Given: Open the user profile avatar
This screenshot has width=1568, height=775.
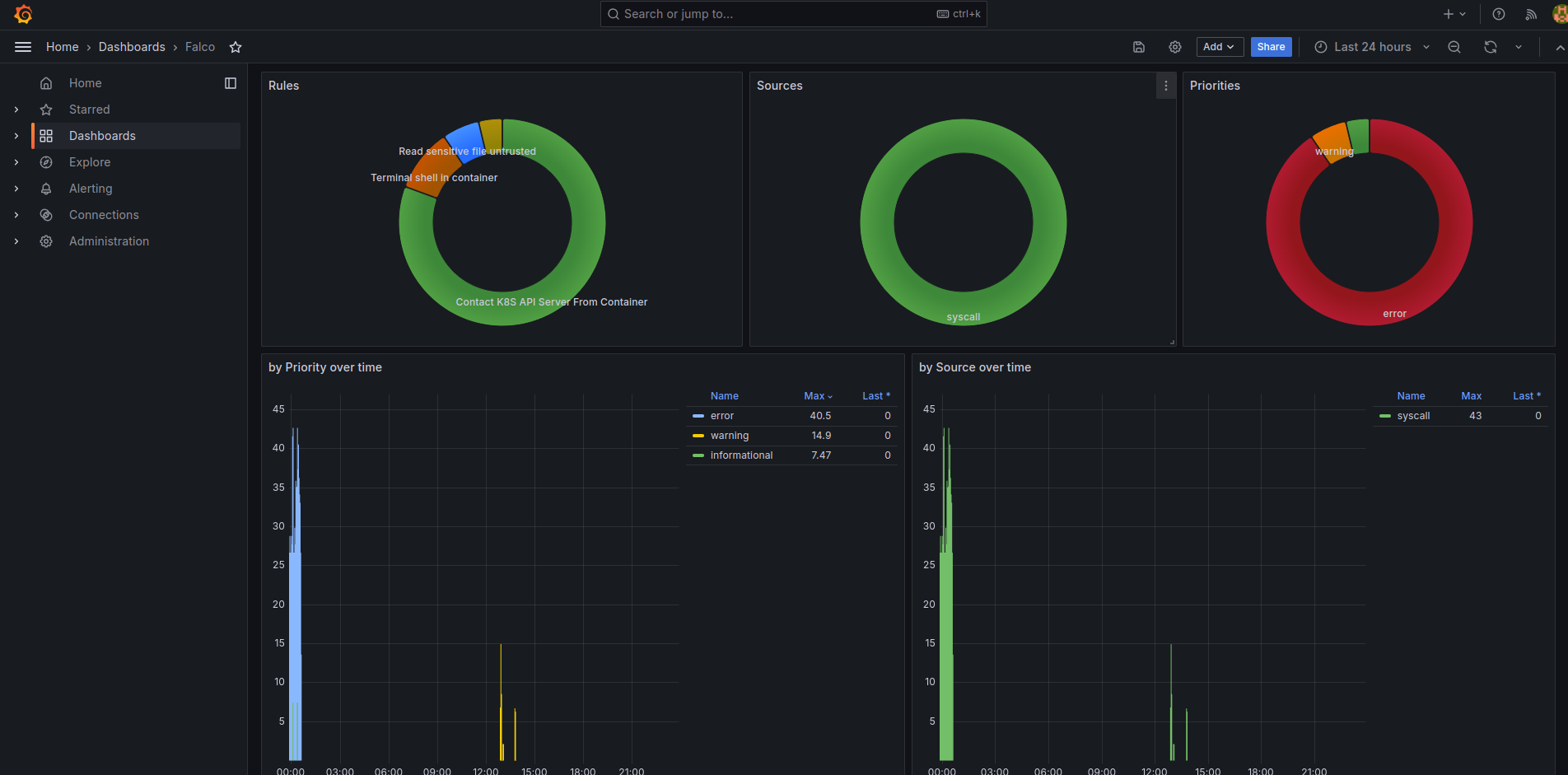Looking at the screenshot, I should [1560, 14].
